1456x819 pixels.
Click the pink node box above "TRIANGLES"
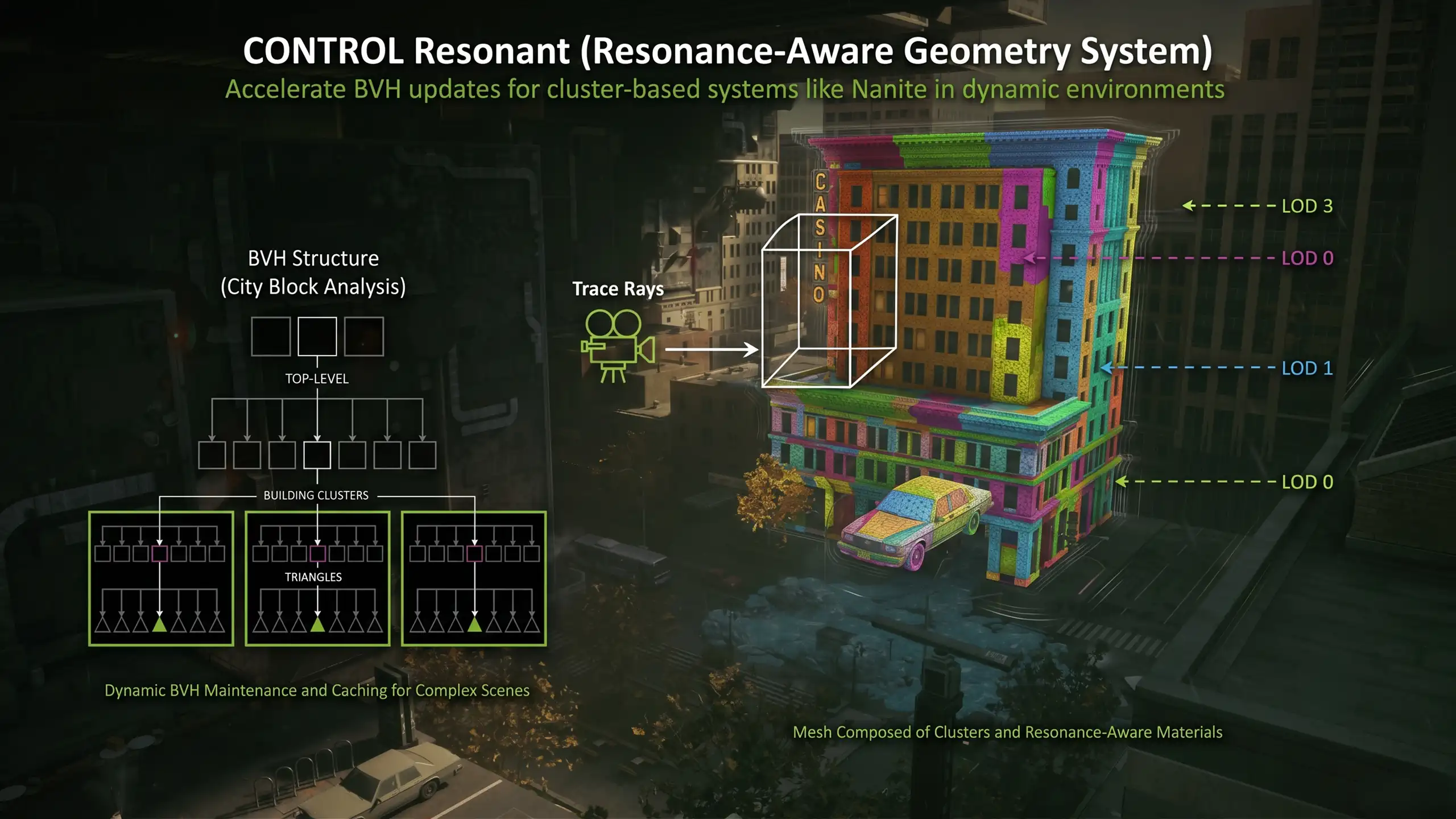pyautogui.click(x=317, y=553)
